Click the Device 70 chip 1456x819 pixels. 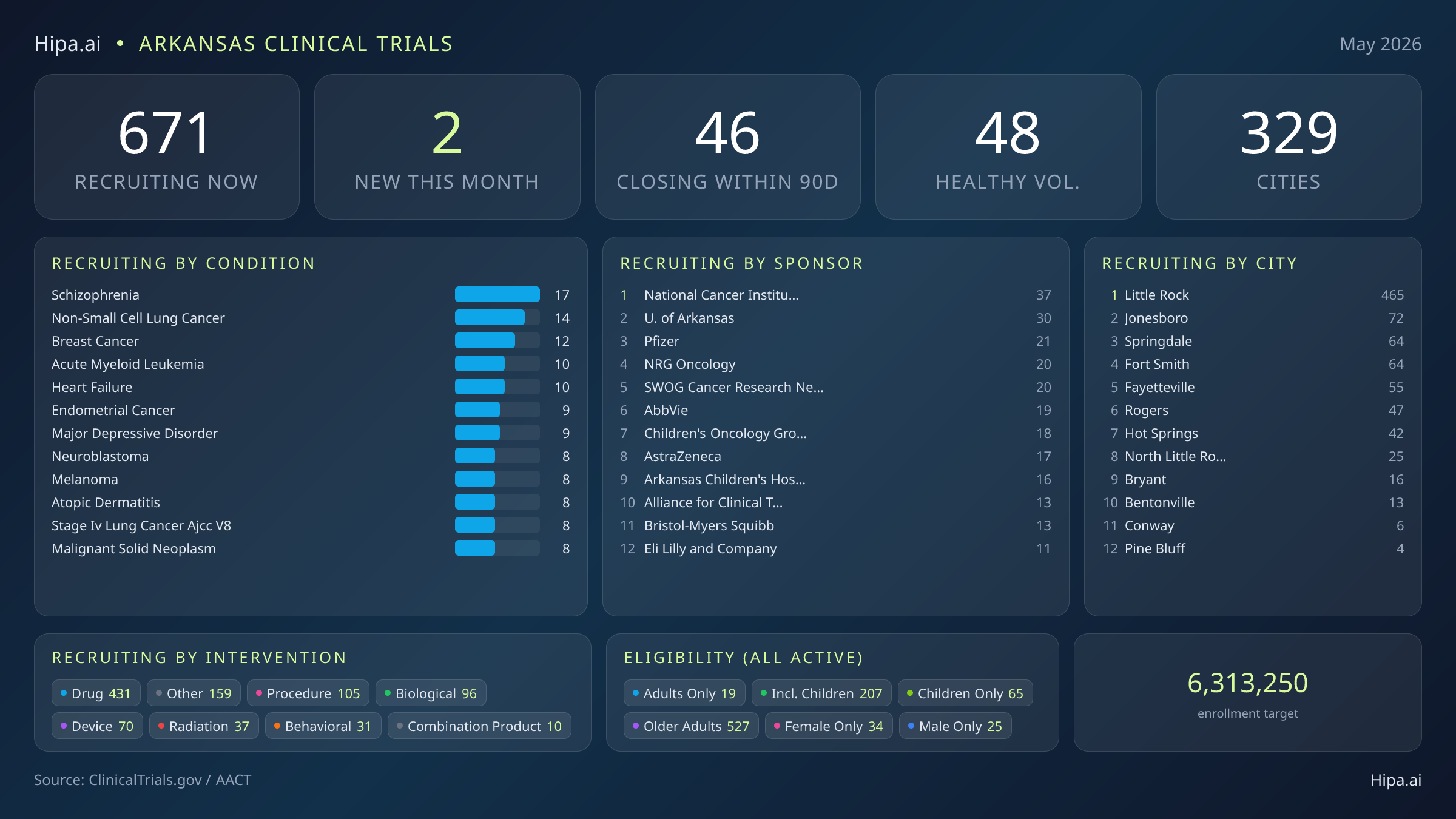(97, 726)
